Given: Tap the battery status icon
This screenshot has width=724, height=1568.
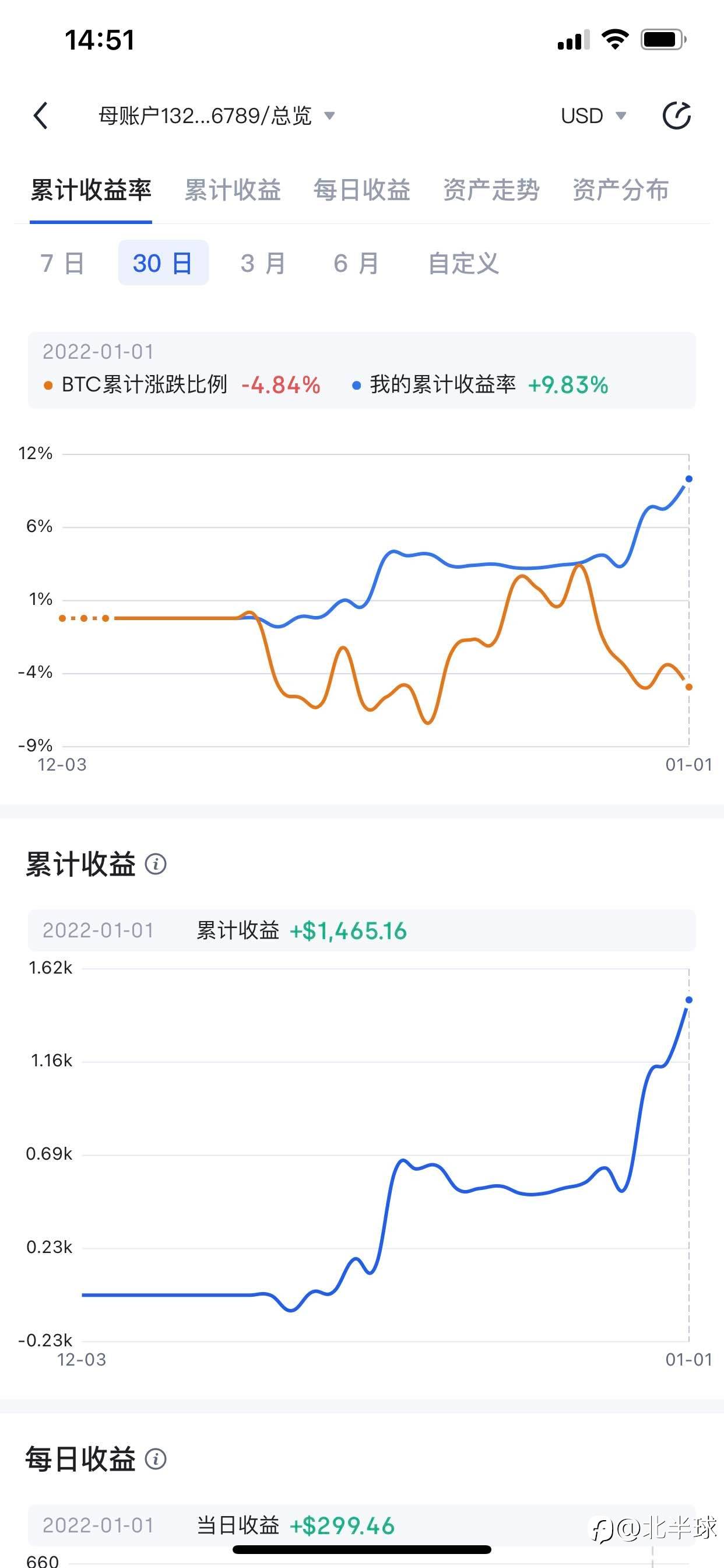Looking at the screenshot, I should tap(664, 40).
